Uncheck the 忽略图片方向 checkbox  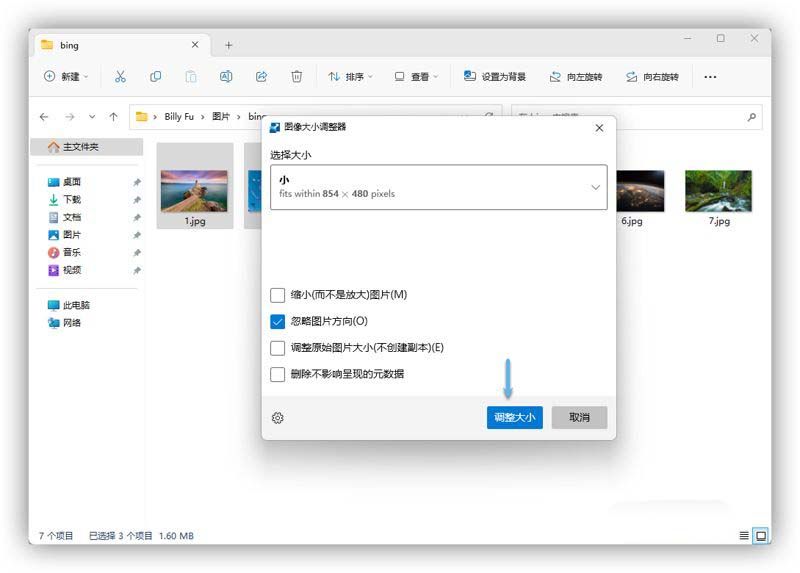(x=278, y=321)
